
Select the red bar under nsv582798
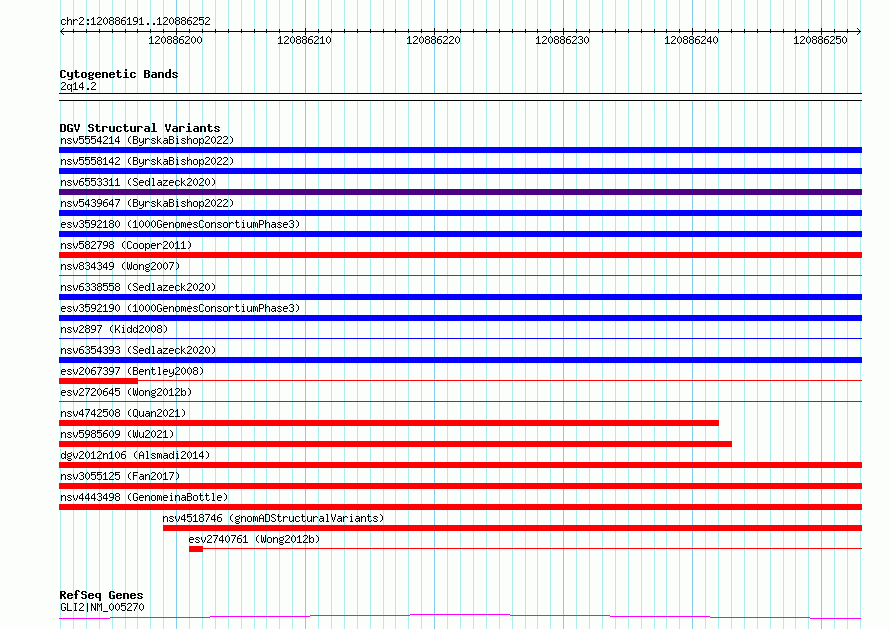460,255
